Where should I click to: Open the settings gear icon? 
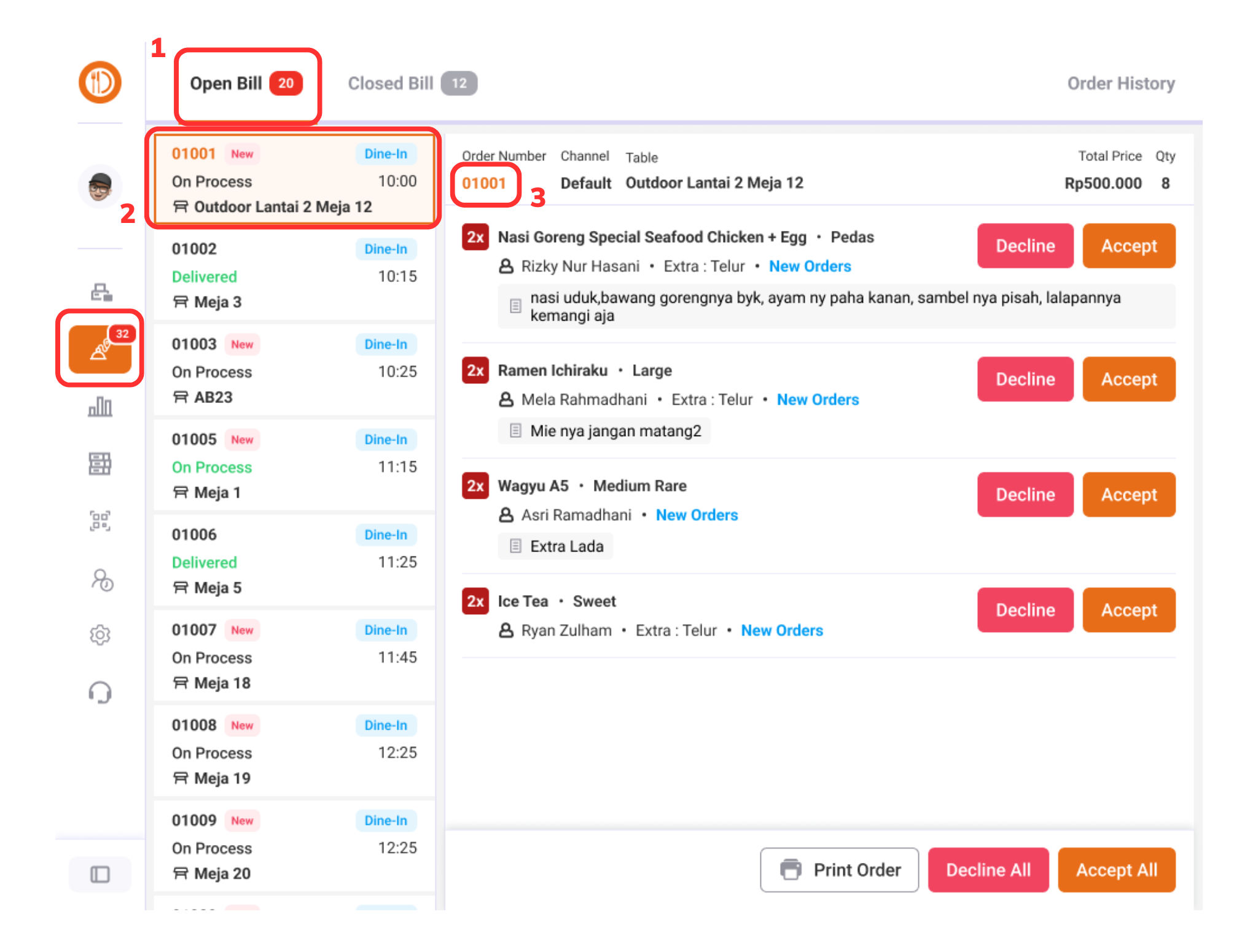100,635
